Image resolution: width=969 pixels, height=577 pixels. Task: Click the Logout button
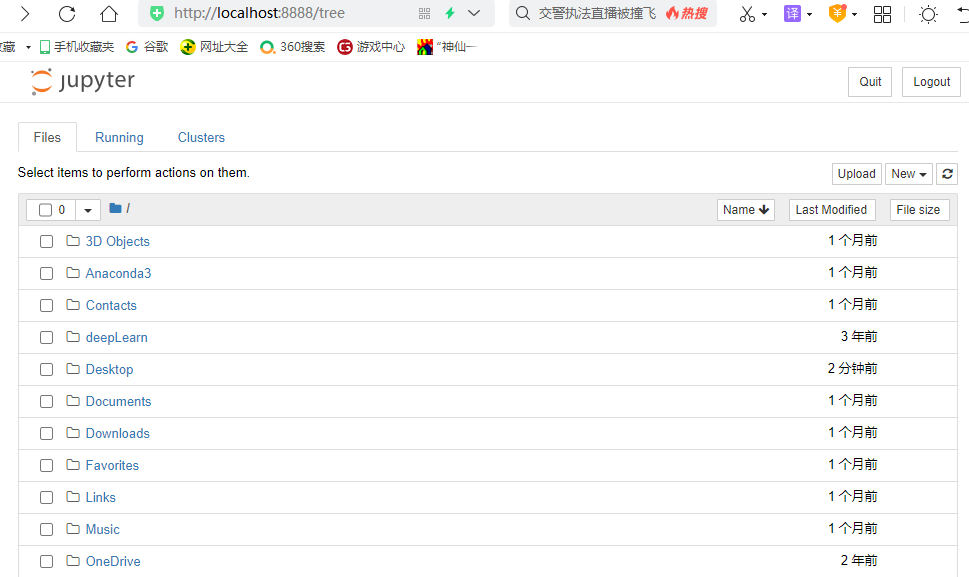(x=930, y=81)
